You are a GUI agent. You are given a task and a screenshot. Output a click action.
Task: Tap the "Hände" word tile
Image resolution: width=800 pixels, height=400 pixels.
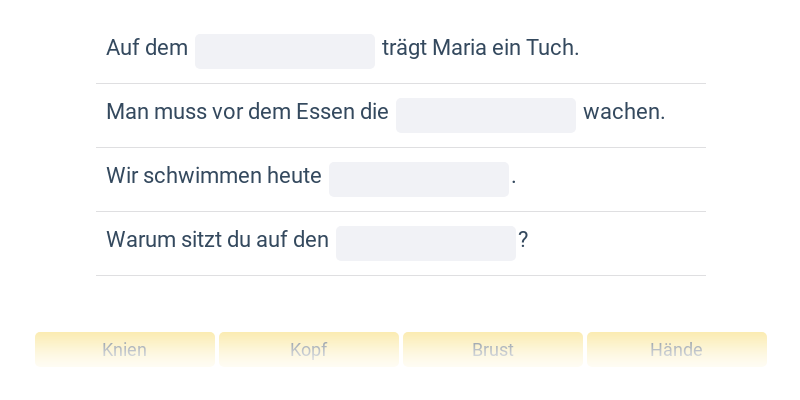pos(677,350)
